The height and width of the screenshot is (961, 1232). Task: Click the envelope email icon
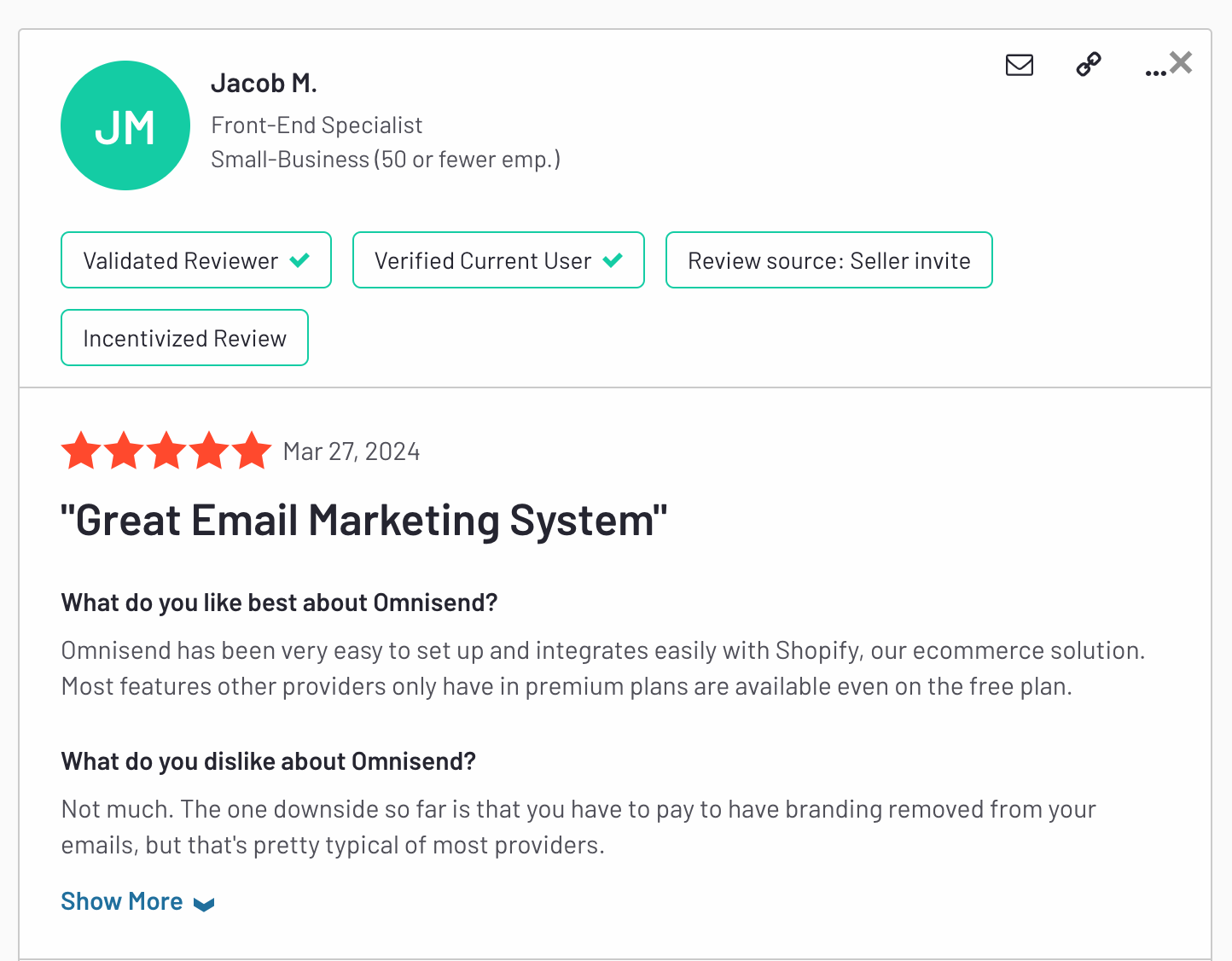tap(1020, 65)
